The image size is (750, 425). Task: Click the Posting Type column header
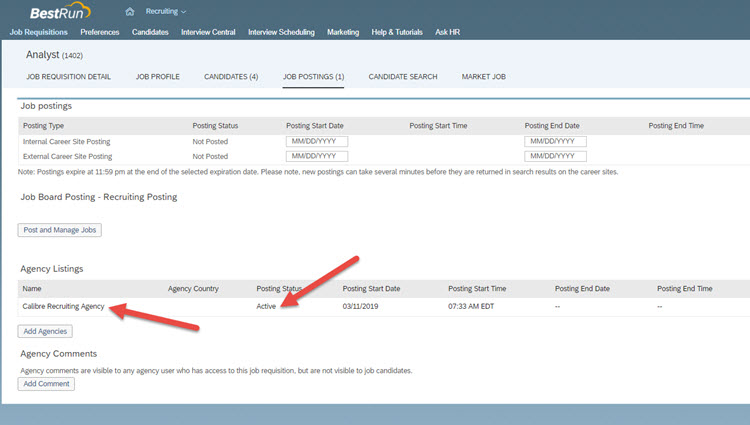[44, 126]
